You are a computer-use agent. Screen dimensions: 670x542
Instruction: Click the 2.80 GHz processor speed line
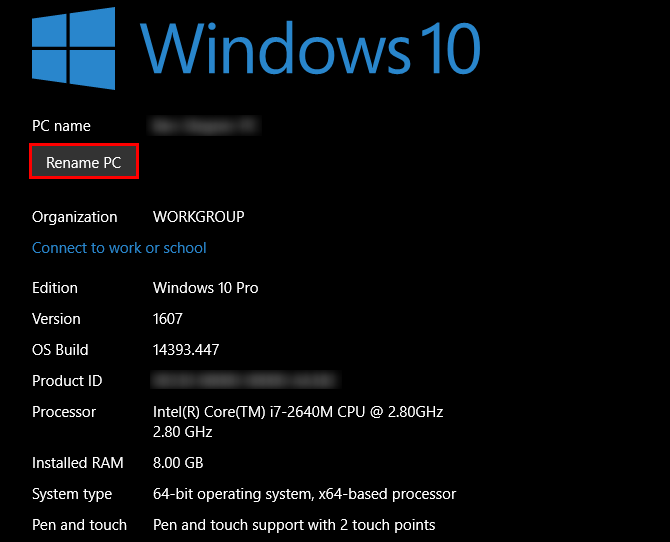tap(182, 432)
